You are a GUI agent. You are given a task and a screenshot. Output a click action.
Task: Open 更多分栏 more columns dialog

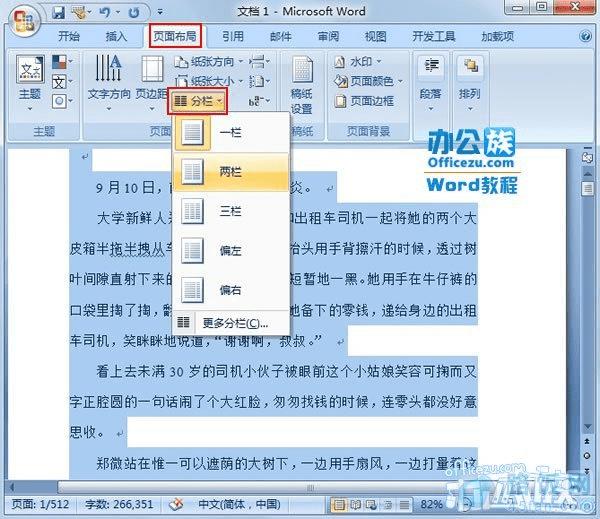coord(231,323)
